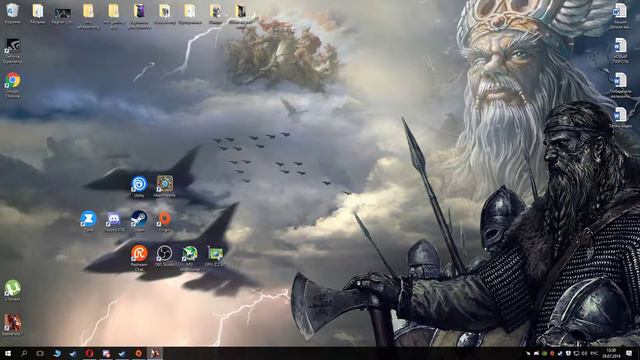Open the Battlefield 1 shortcut

pos(12,325)
